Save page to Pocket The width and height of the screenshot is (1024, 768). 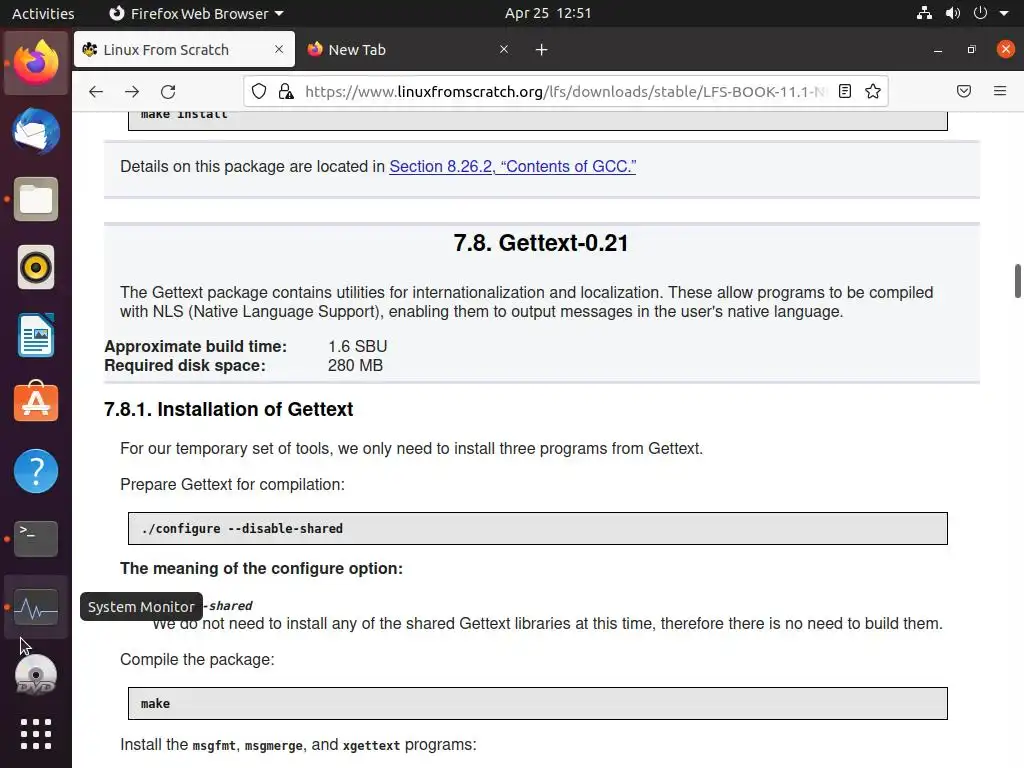click(964, 91)
